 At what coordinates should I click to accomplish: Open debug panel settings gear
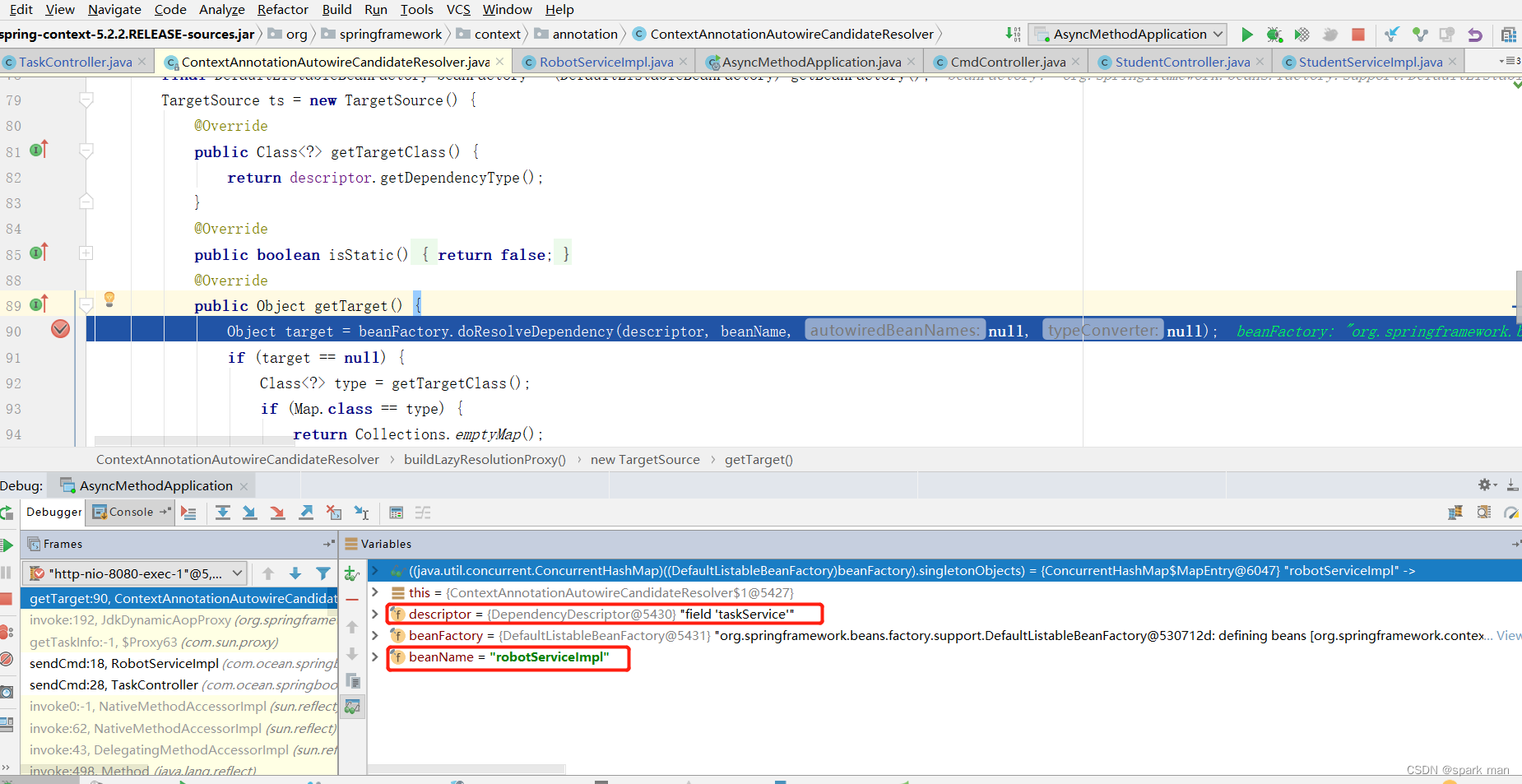click(x=1485, y=485)
